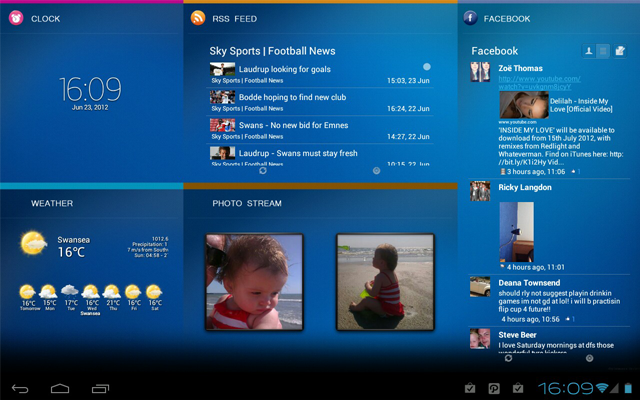Open the Facebook profile view button

coord(589,51)
